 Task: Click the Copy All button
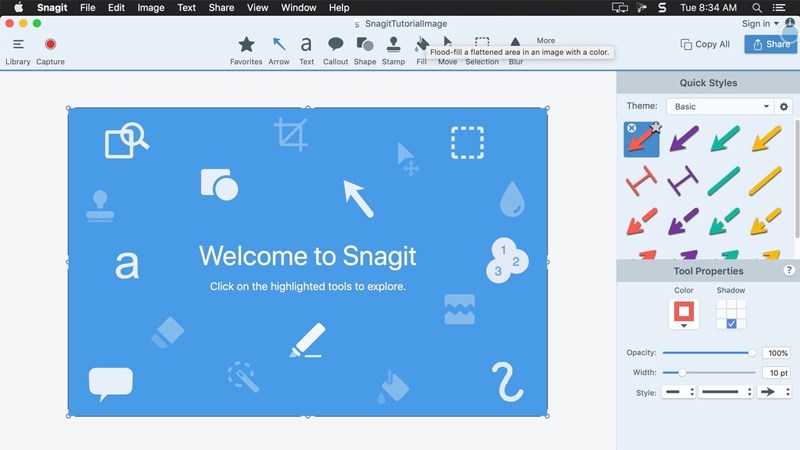click(705, 44)
